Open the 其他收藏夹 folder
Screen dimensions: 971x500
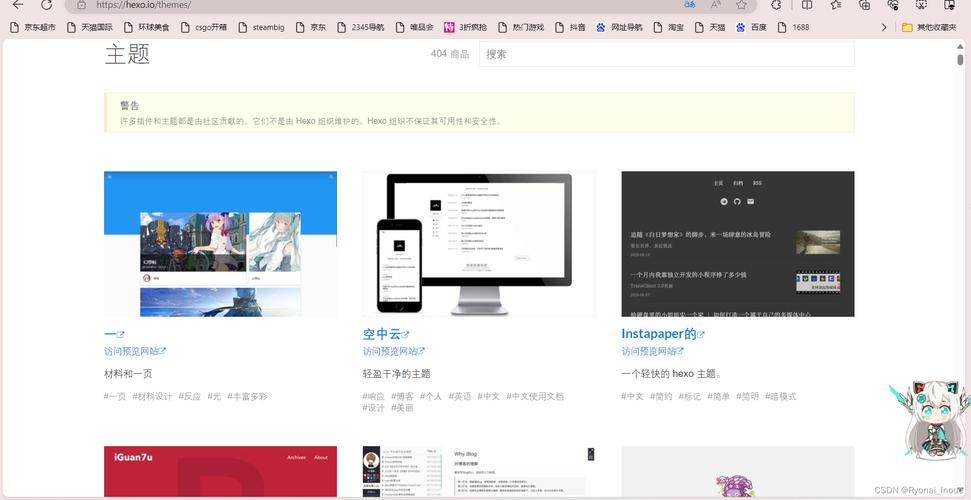tap(930, 27)
